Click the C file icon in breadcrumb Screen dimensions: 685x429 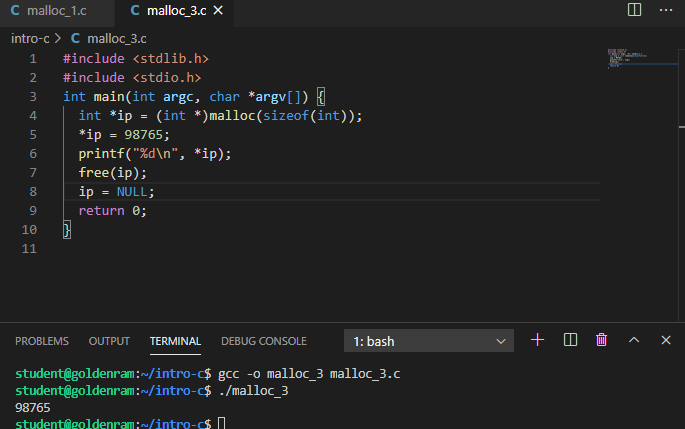75,38
